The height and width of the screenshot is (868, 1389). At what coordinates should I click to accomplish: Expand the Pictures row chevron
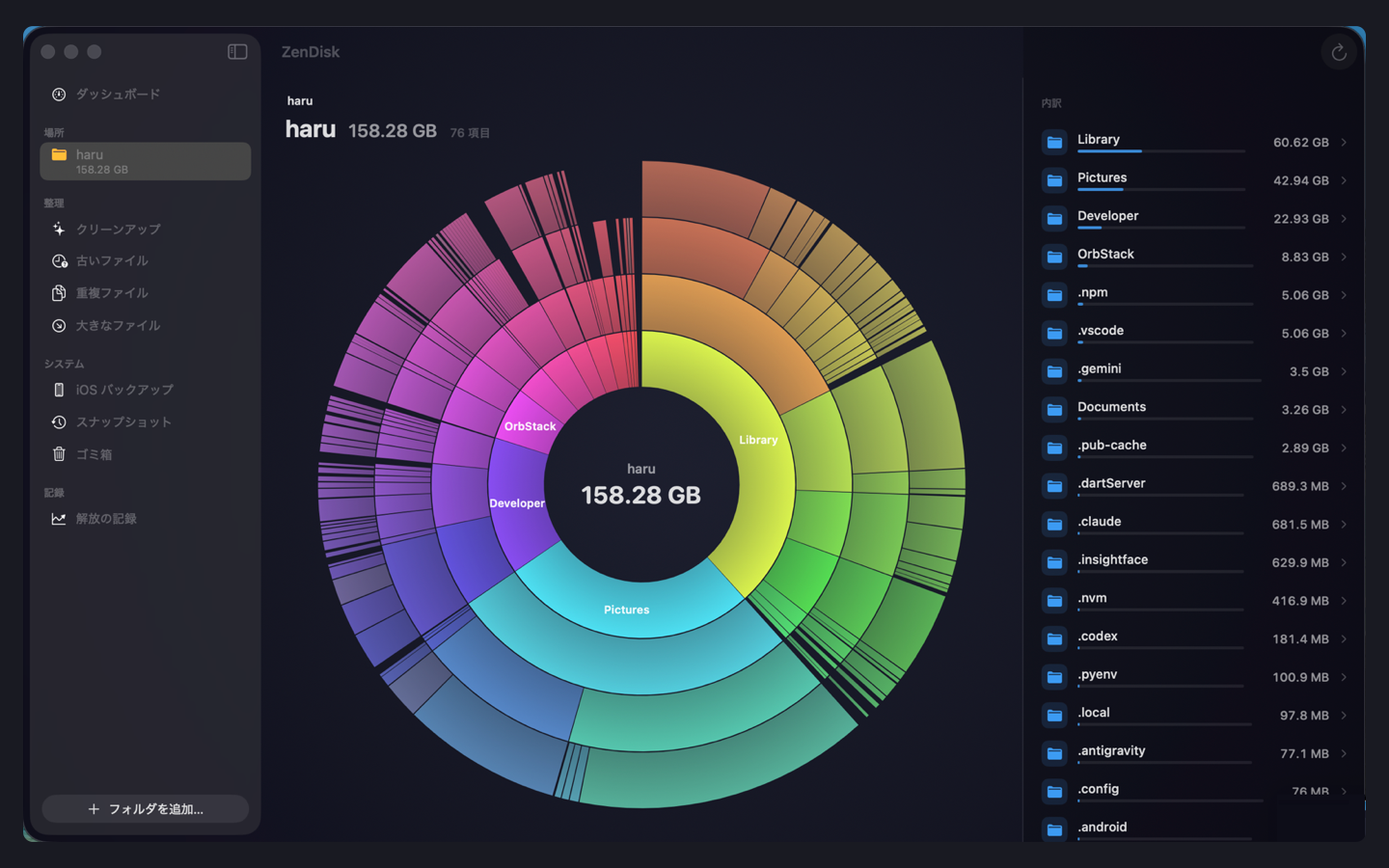point(1344,180)
